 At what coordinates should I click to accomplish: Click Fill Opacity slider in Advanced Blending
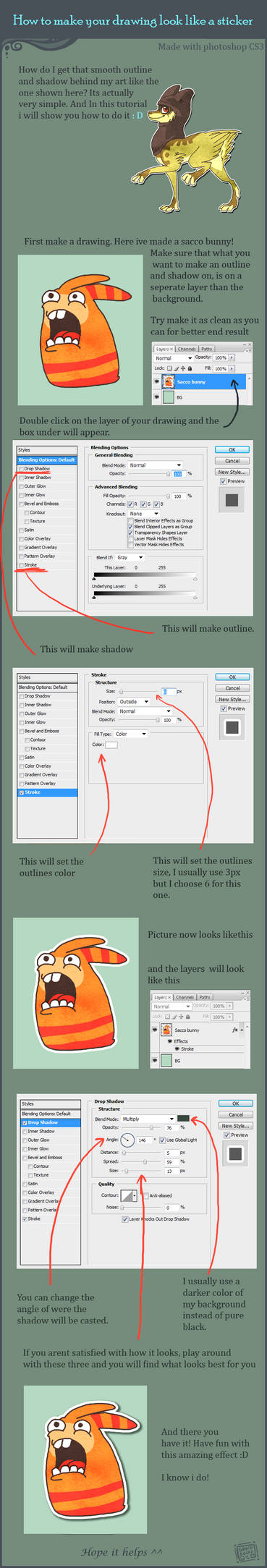(149, 496)
